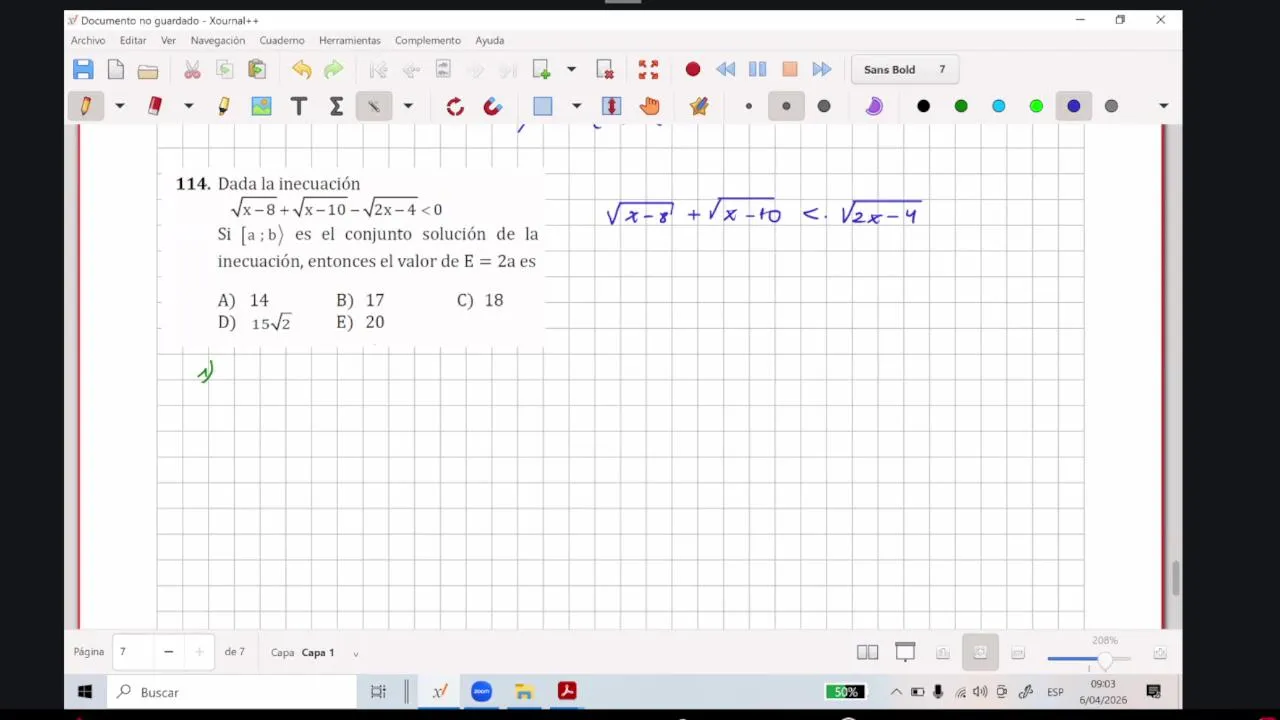
Task: Pick the bright green color swatch
Action: tap(1036, 106)
